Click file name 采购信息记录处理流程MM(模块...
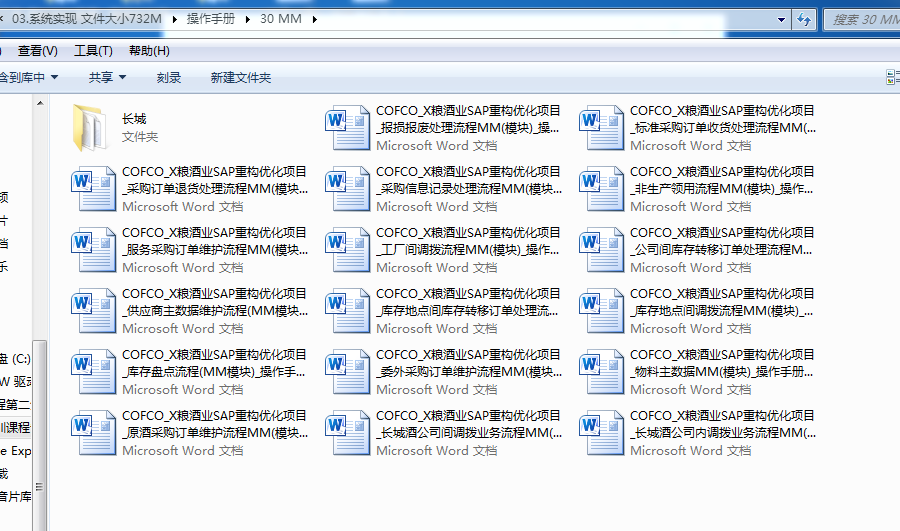The image size is (900, 531). [x=469, y=188]
